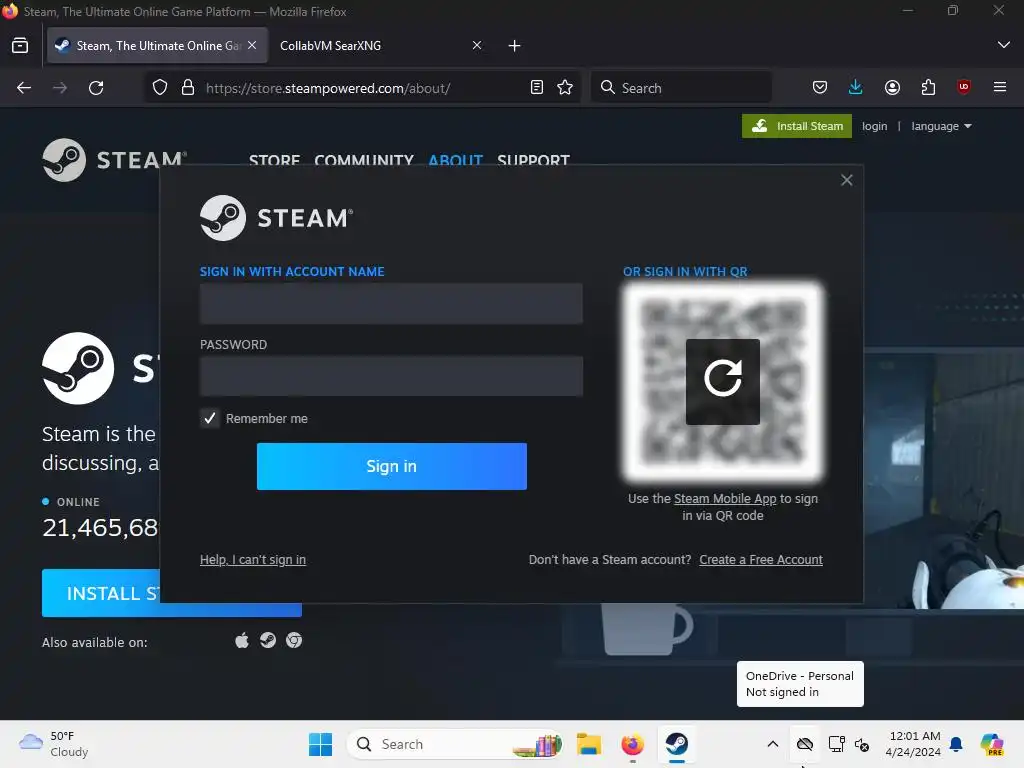Open the Firefox hamburger application menu

[x=1000, y=88]
